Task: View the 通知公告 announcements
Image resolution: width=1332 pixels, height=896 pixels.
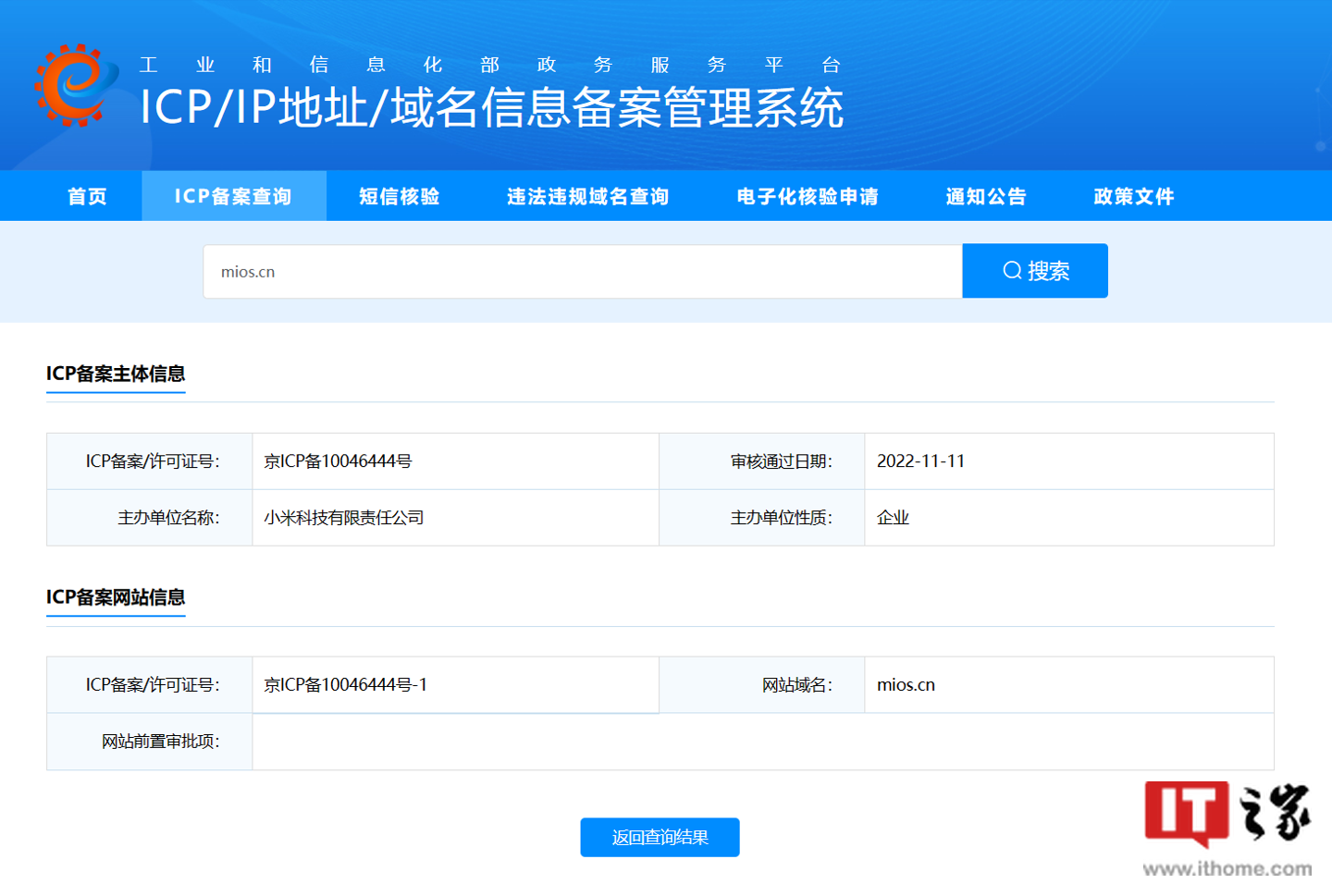Action: (984, 195)
